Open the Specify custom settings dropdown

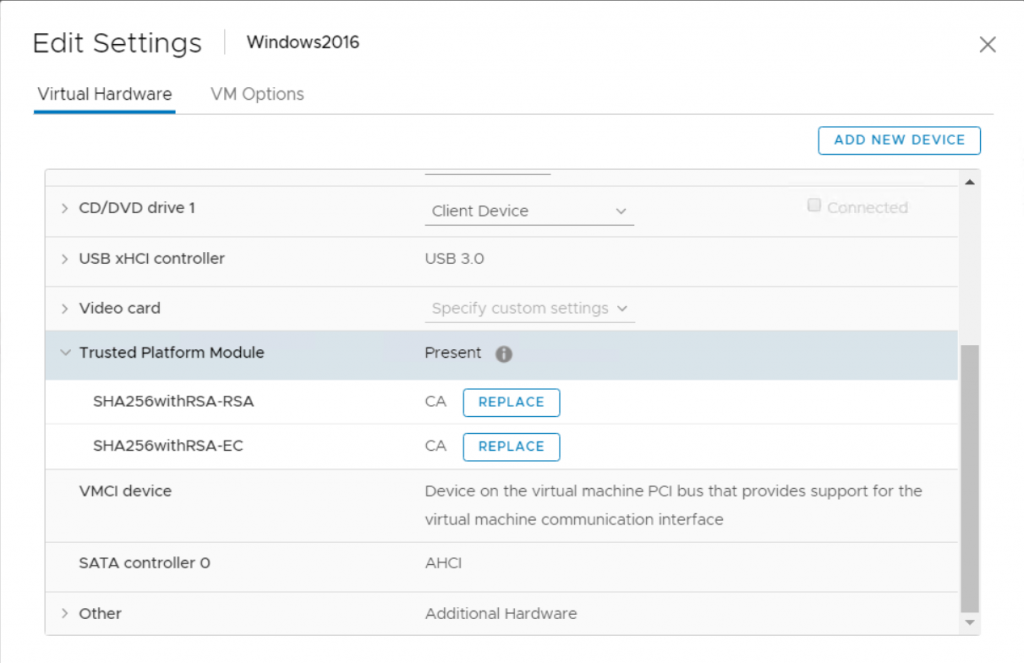point(529,308)
